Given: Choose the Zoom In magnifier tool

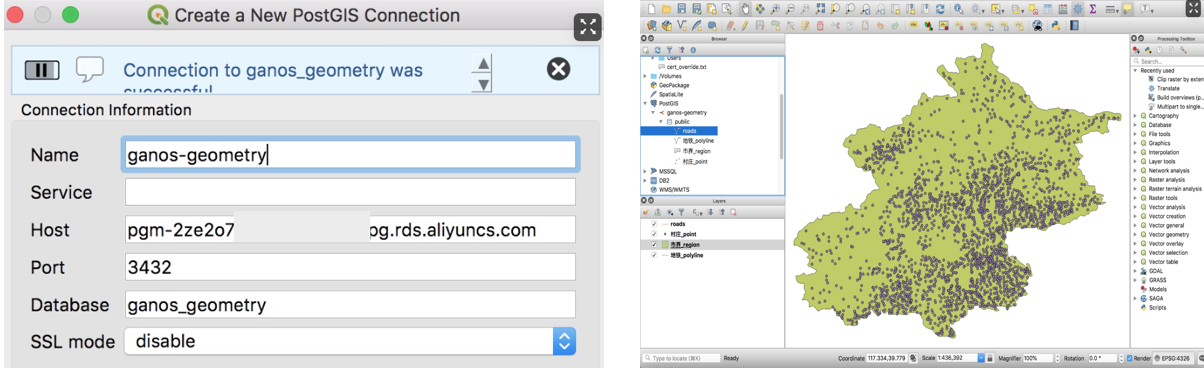Looking at the screenshot, I should point(775,9).
